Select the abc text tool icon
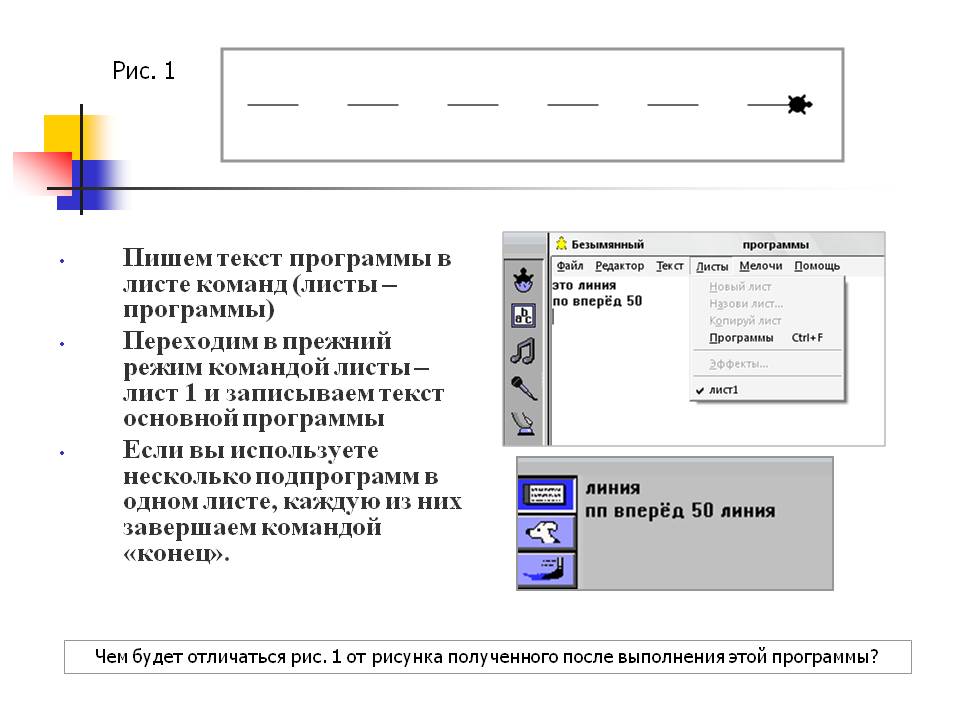 click(x=523, y=316)
